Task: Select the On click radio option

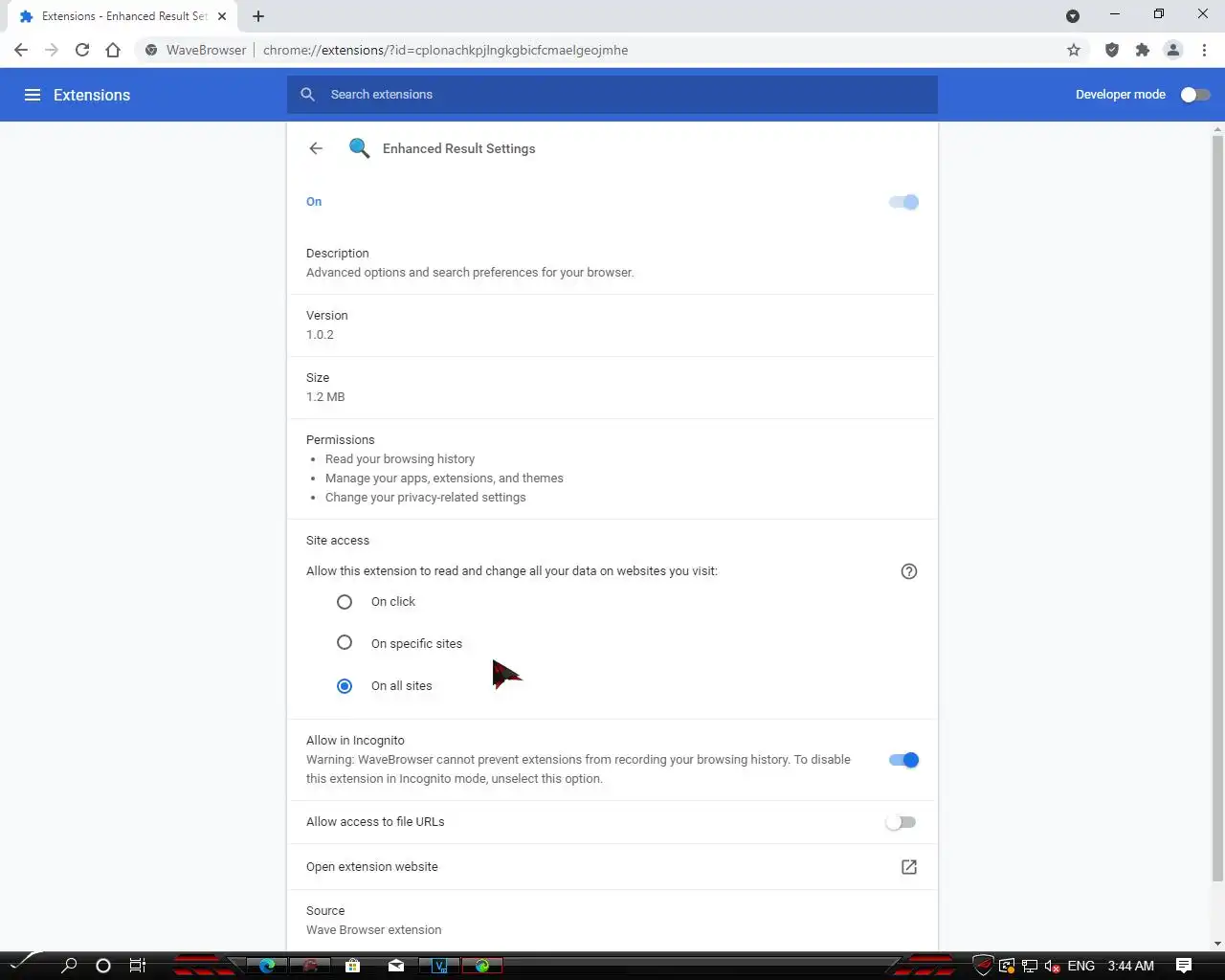Action: (345, 602)
